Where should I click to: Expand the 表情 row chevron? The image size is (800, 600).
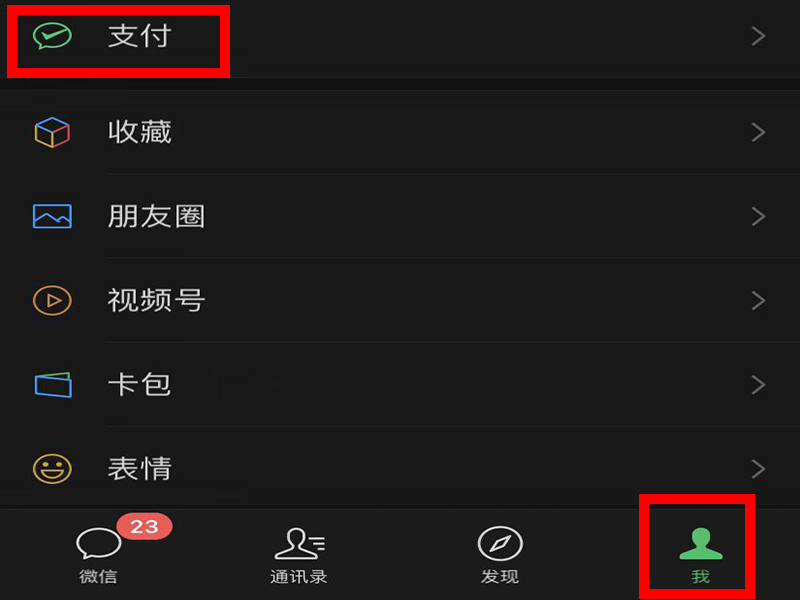click(x=758, y=469)
